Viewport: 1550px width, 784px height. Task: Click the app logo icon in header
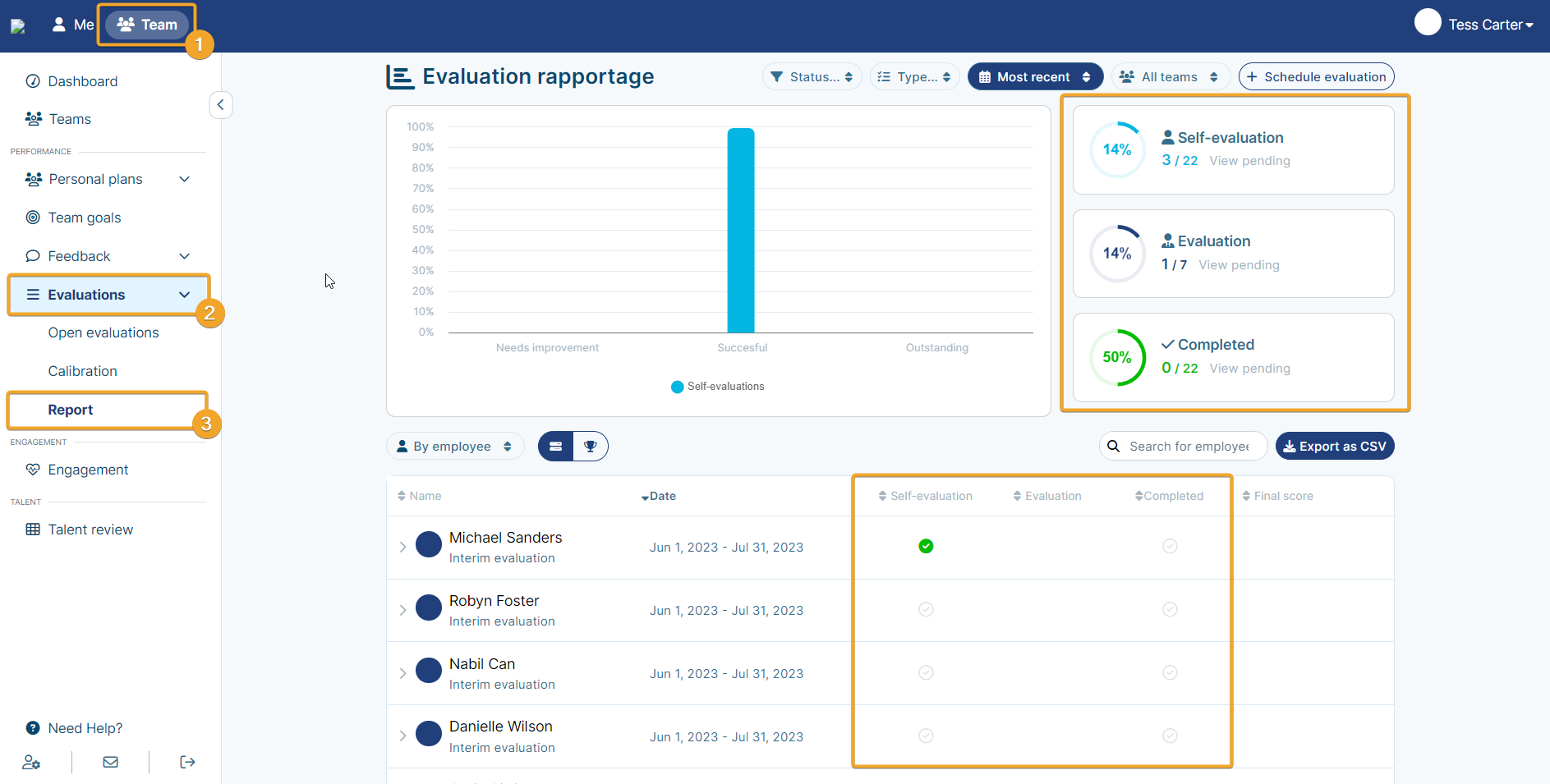18,26
